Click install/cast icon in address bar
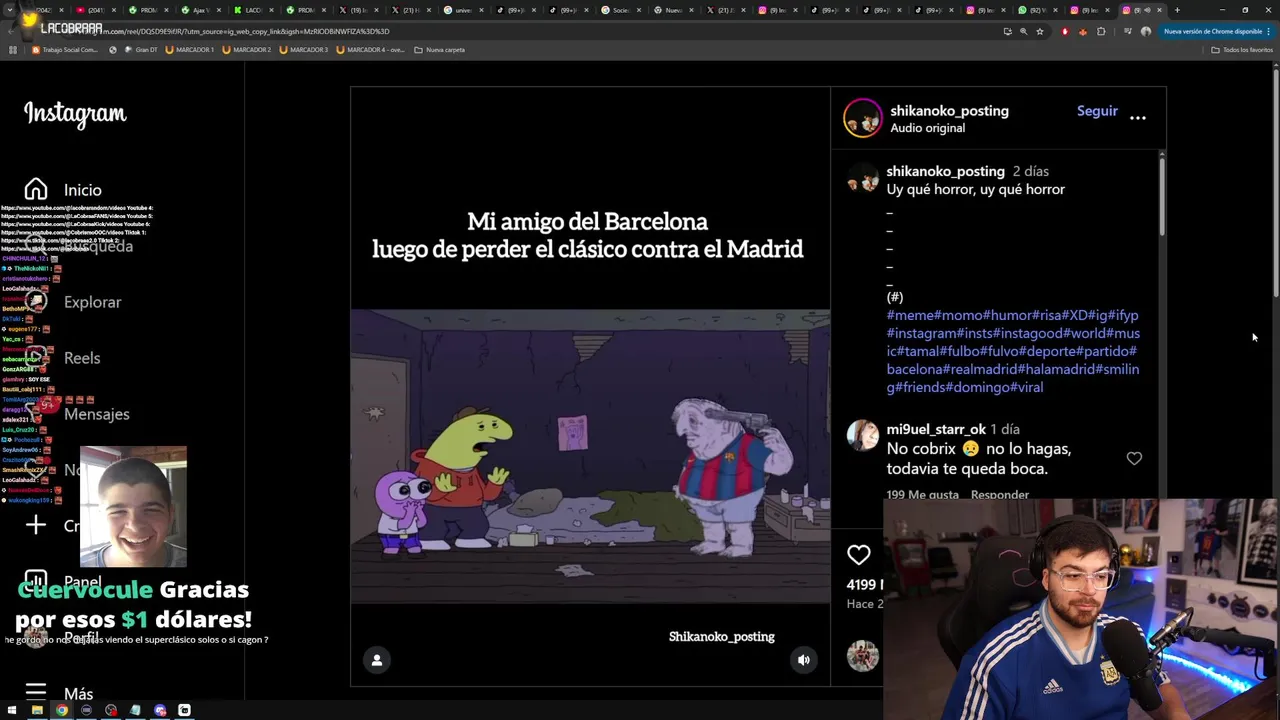 [1007, 31]
